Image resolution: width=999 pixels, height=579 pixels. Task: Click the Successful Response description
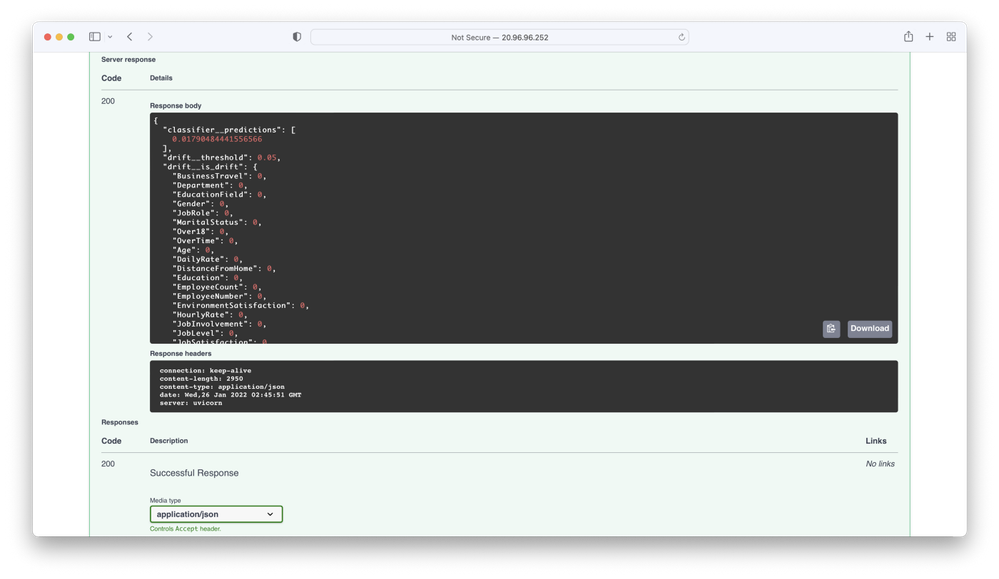(x=194, y=473)
